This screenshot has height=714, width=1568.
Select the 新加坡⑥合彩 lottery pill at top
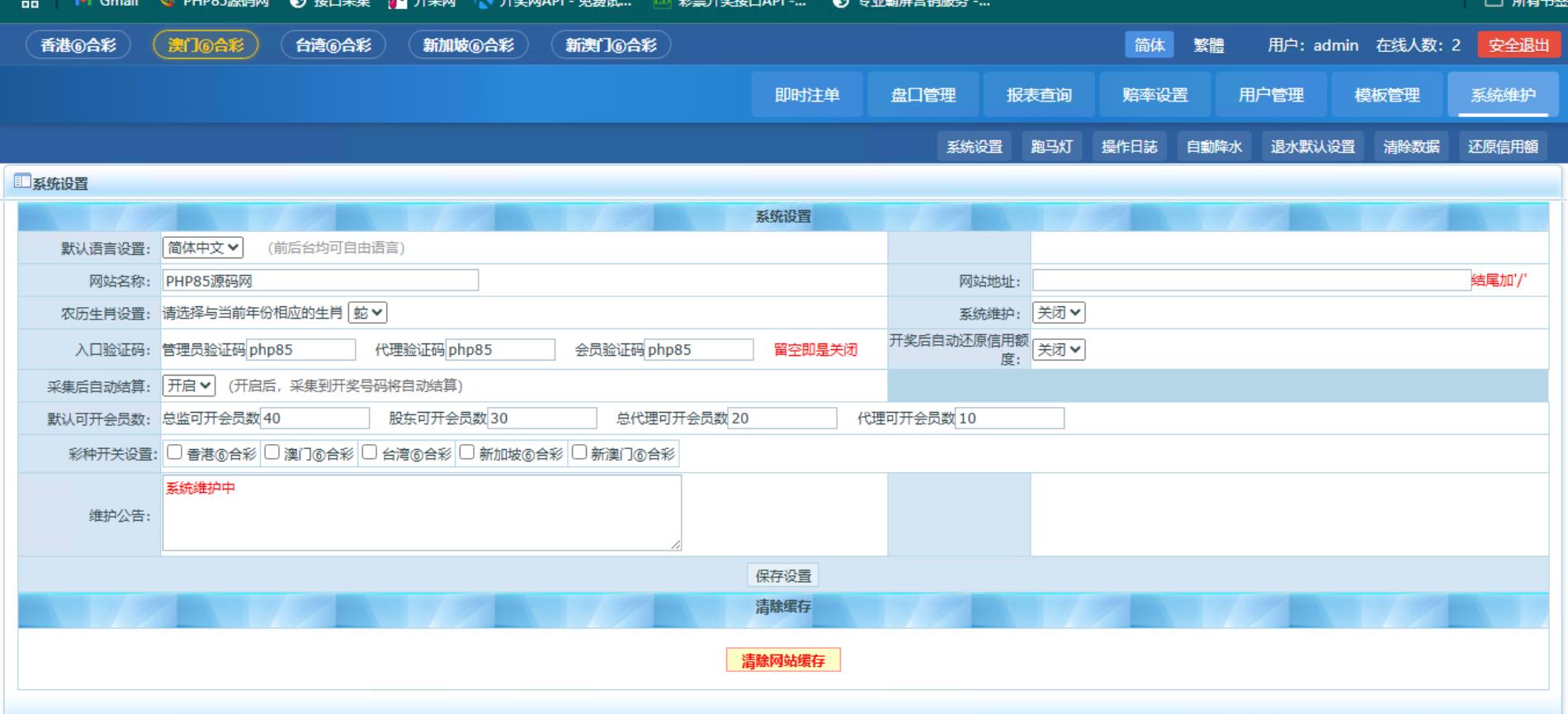pyautogui.click(x=468, y=45)
